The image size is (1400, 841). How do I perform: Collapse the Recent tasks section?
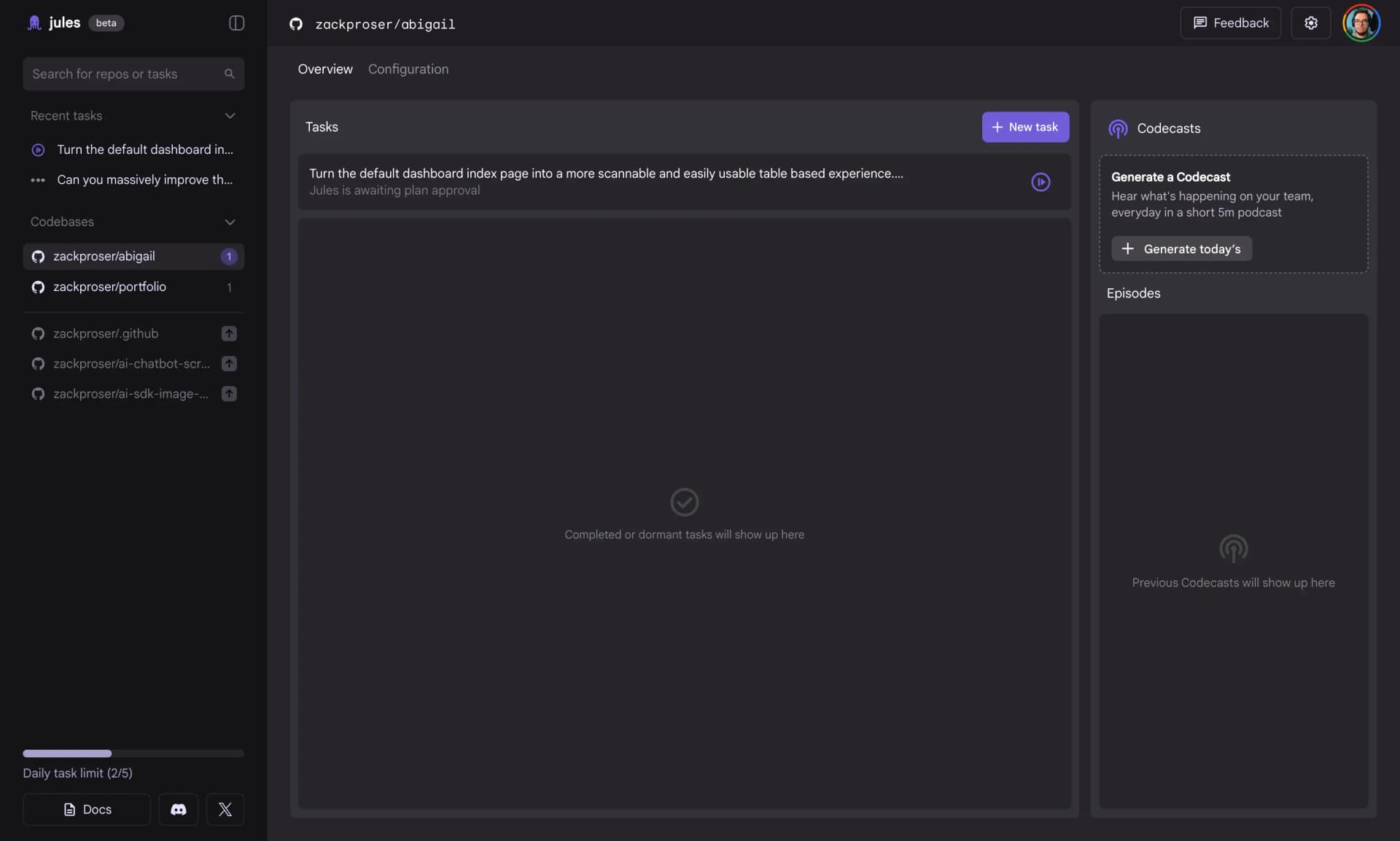point(230,116)
